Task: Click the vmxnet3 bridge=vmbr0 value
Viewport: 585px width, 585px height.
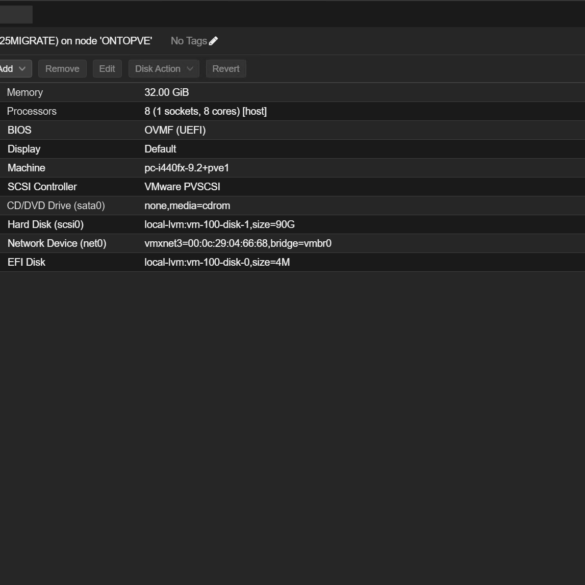Action: click(x=238, y=243)
